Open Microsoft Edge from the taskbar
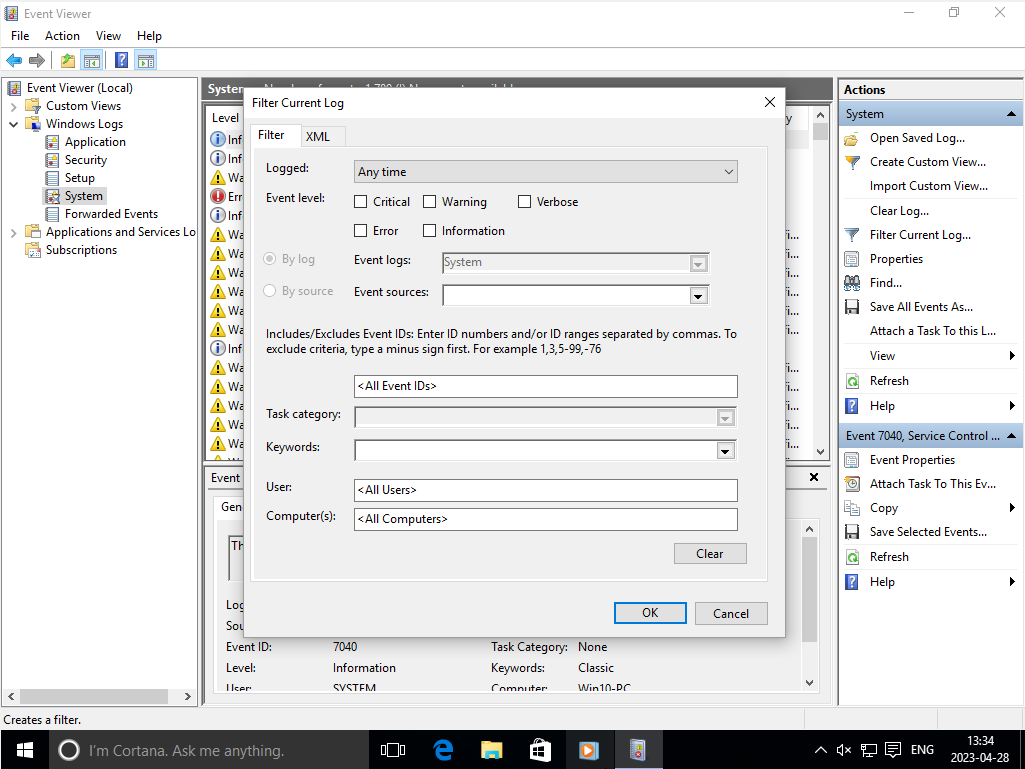Screen dimensions: 1025x769 pos(443,749)
